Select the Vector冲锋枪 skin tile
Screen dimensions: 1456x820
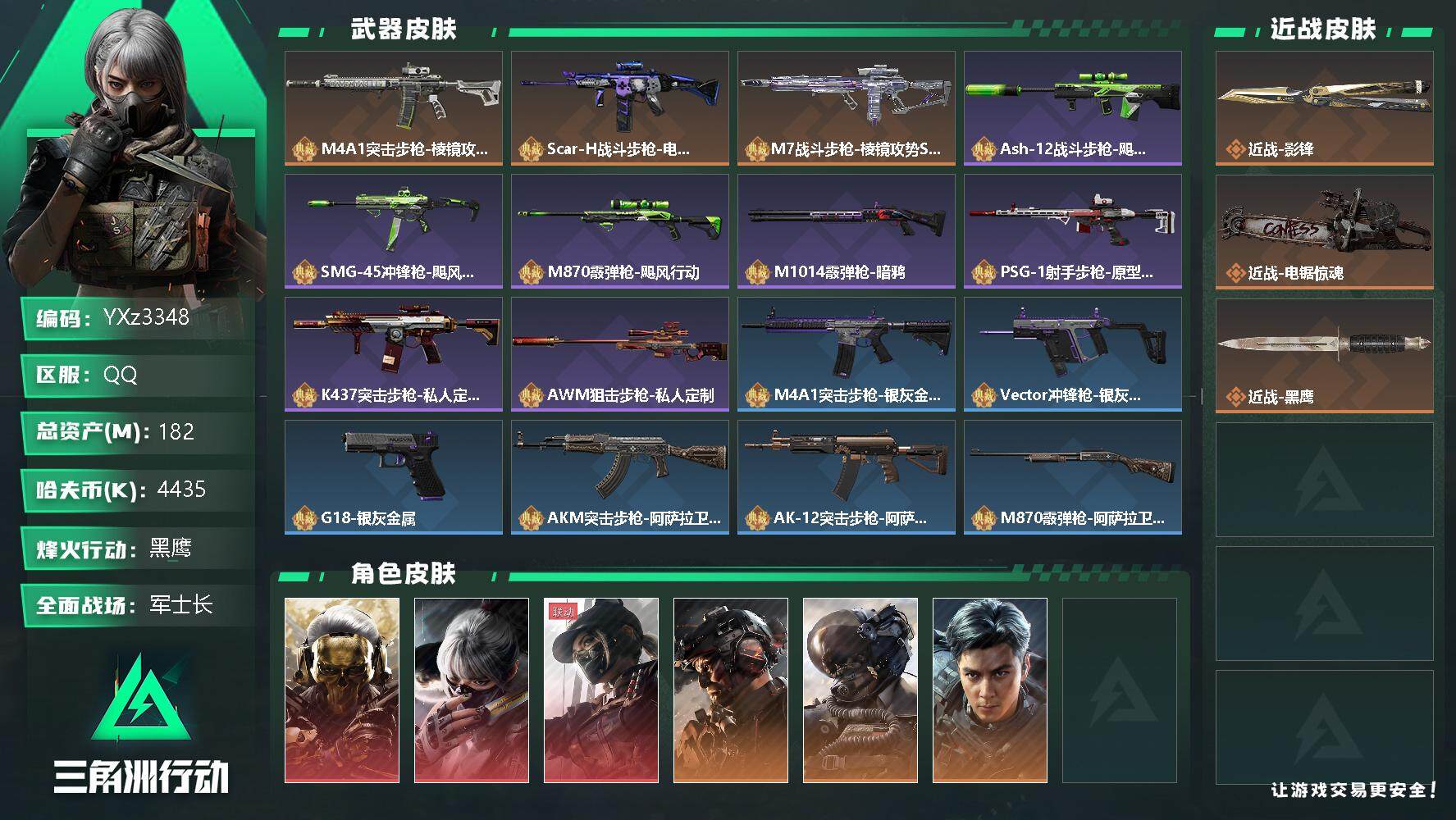1073,354
